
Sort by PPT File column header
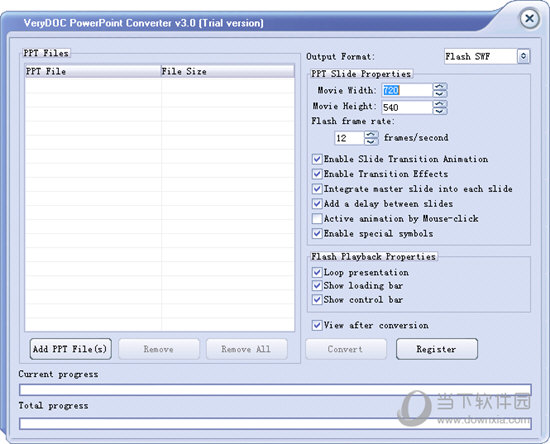(93, 71)
